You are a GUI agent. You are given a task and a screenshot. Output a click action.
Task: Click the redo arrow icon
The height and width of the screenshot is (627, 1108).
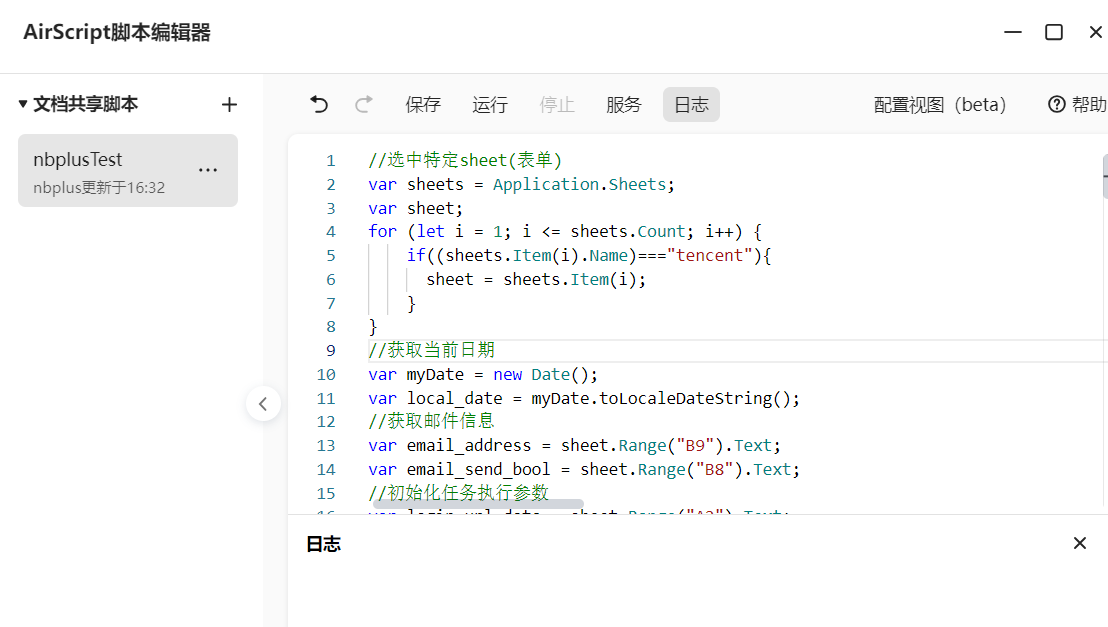point(364,104)
